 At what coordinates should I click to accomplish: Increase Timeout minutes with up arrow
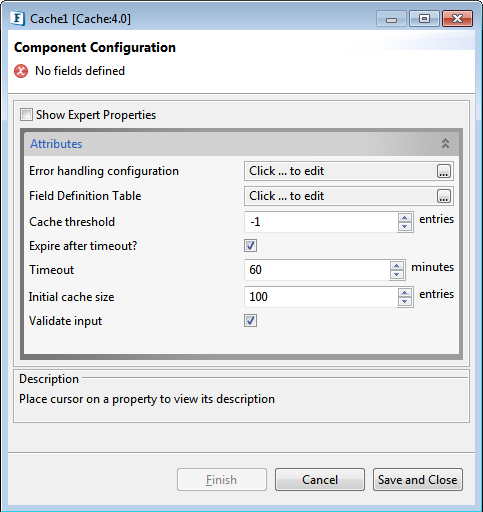pyautogui.click(x=397, y=266)
